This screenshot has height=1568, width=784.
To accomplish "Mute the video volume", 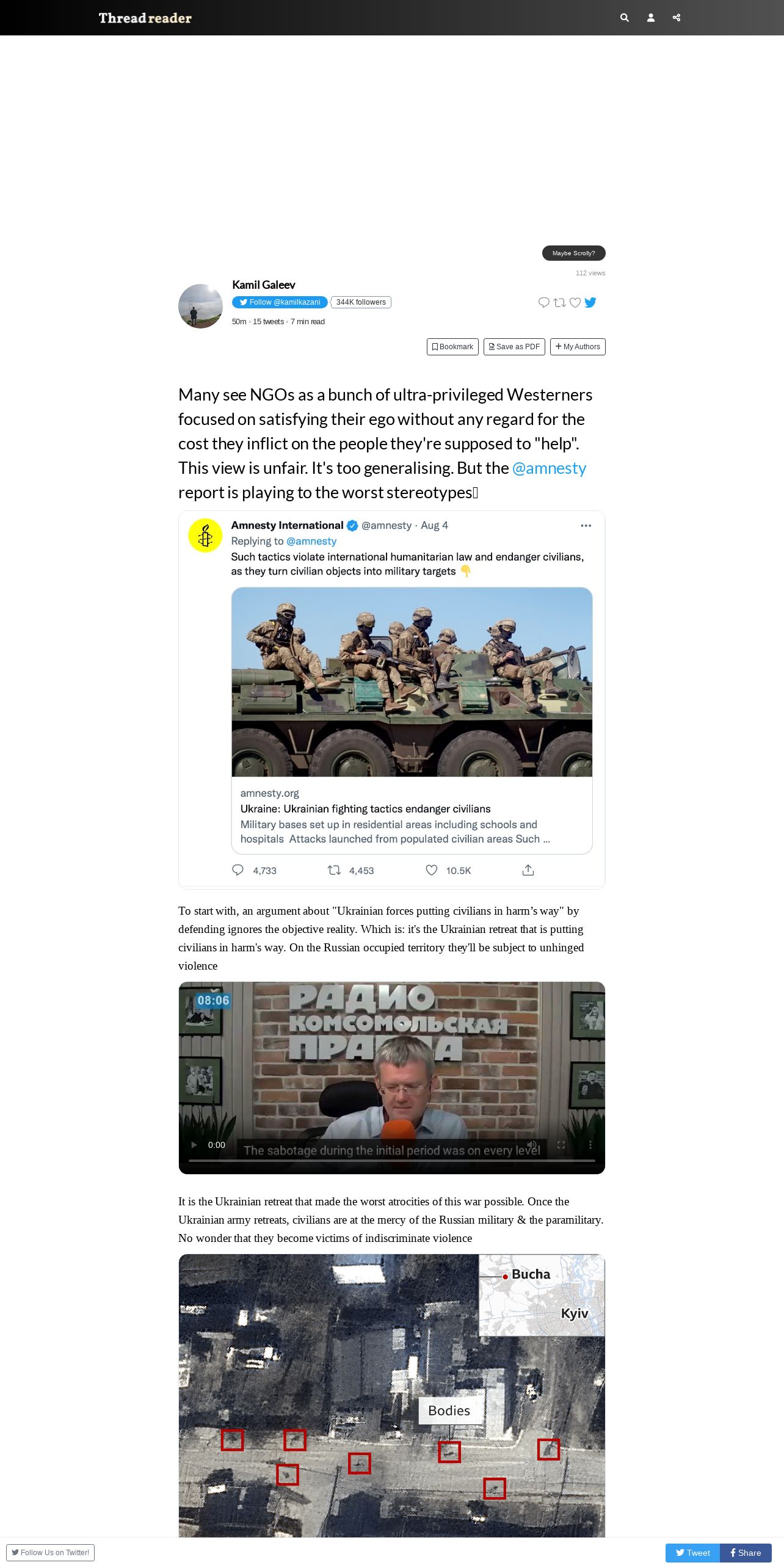I will click(x=532, y=1145).
